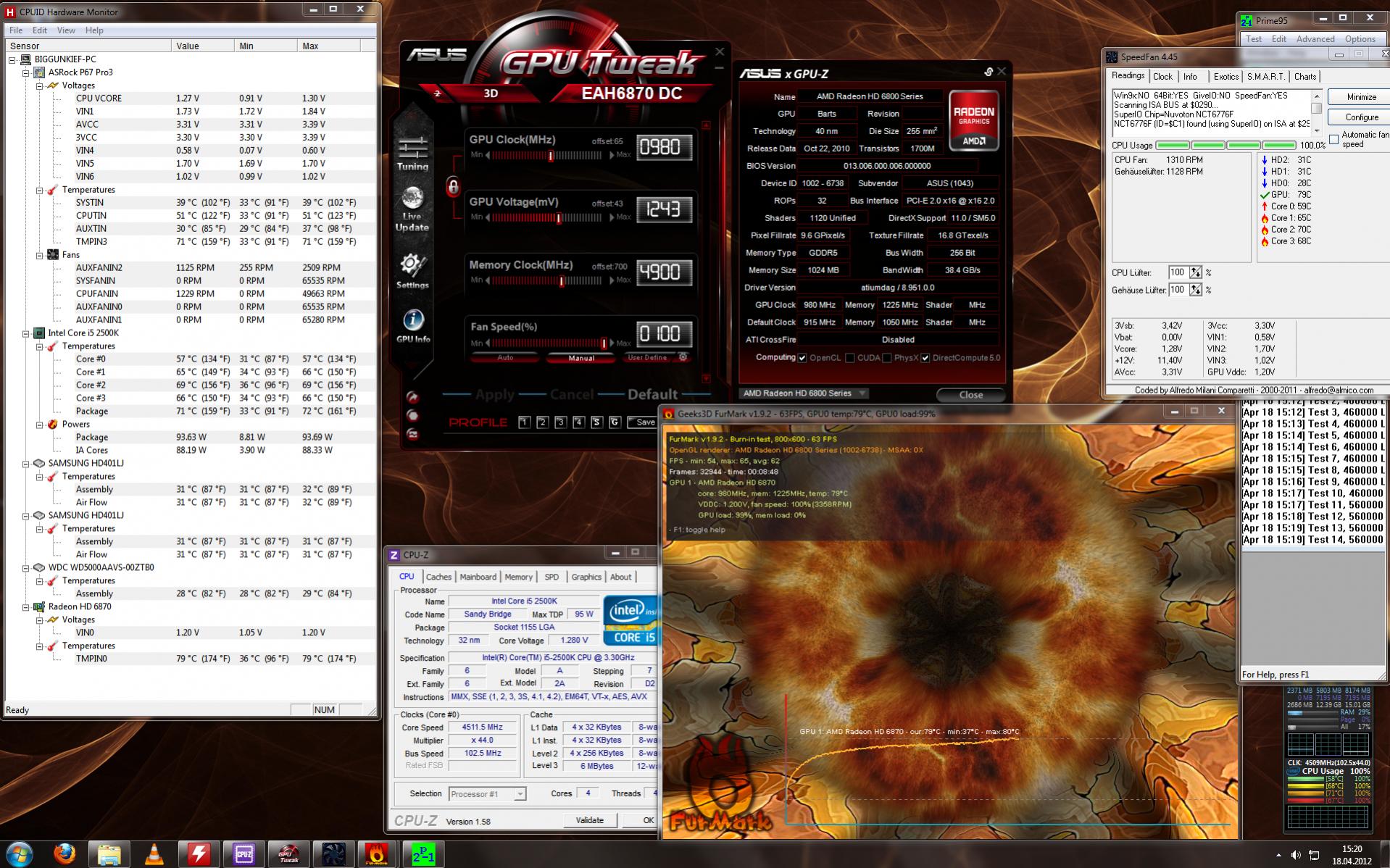
Task: Toggle DirectCompute 5.0 checkbox
Action: click(925, 358)
